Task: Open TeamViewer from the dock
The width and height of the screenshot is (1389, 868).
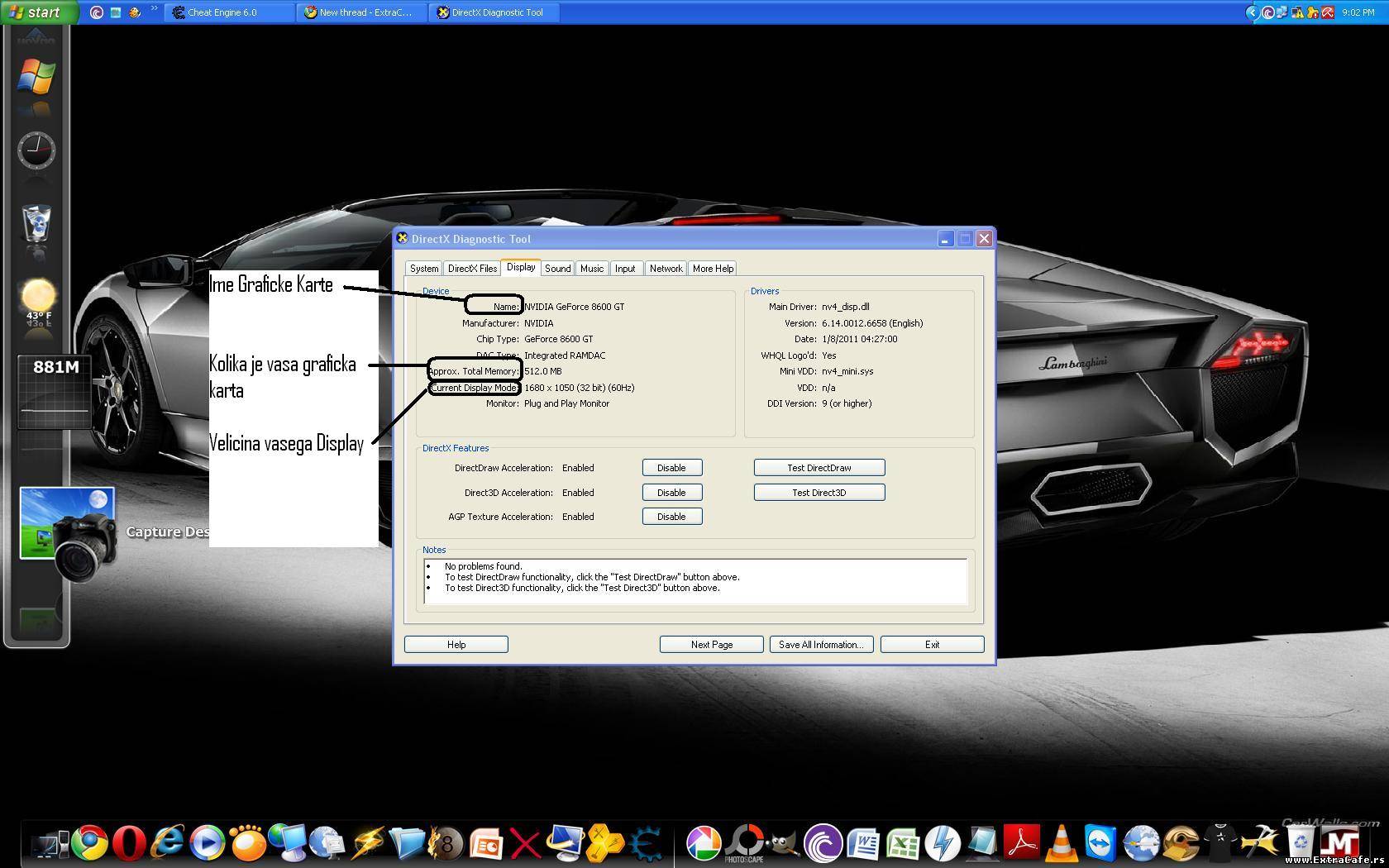Action: (1100, 843)
